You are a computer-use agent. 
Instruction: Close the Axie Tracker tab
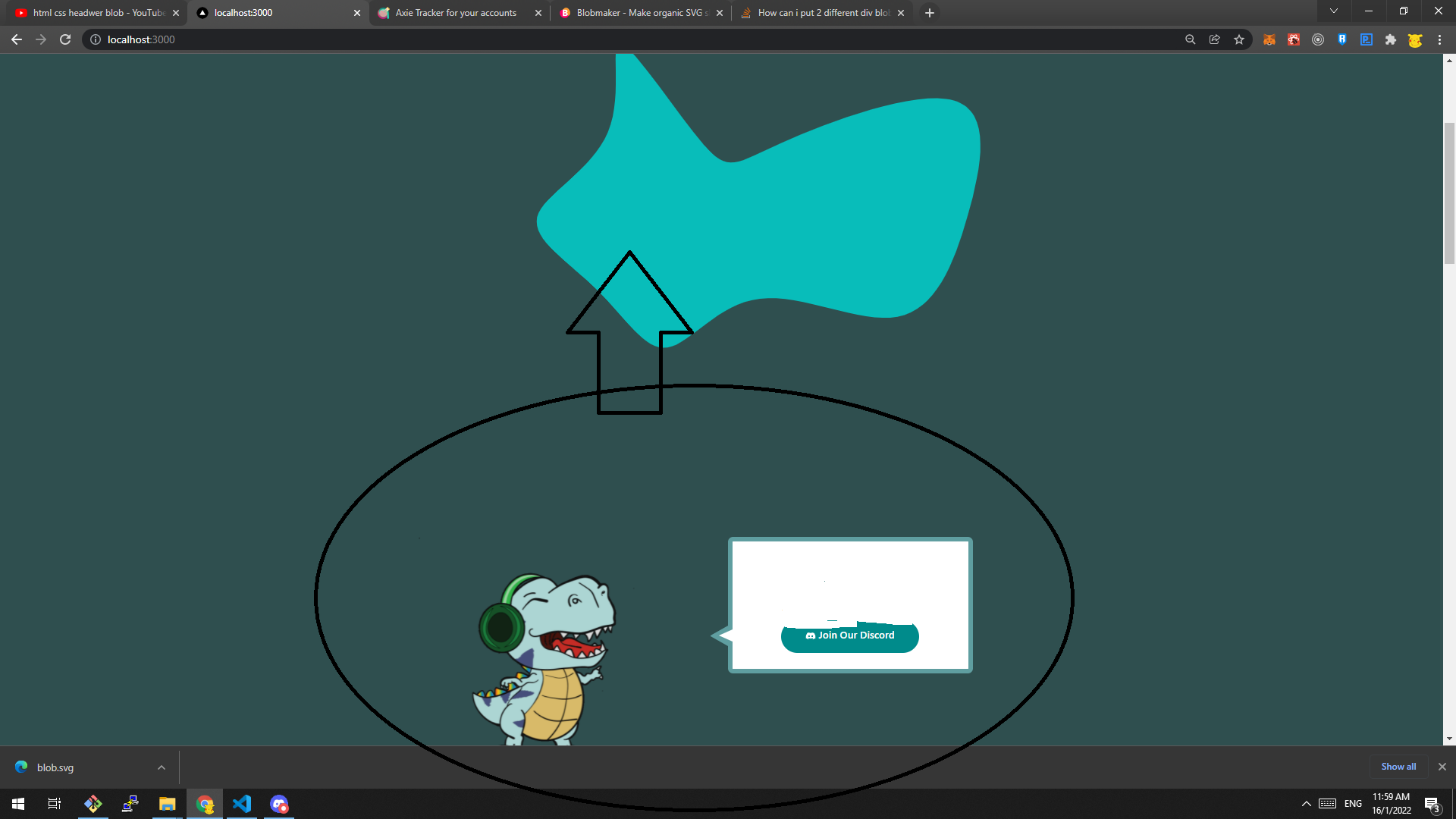538,13
